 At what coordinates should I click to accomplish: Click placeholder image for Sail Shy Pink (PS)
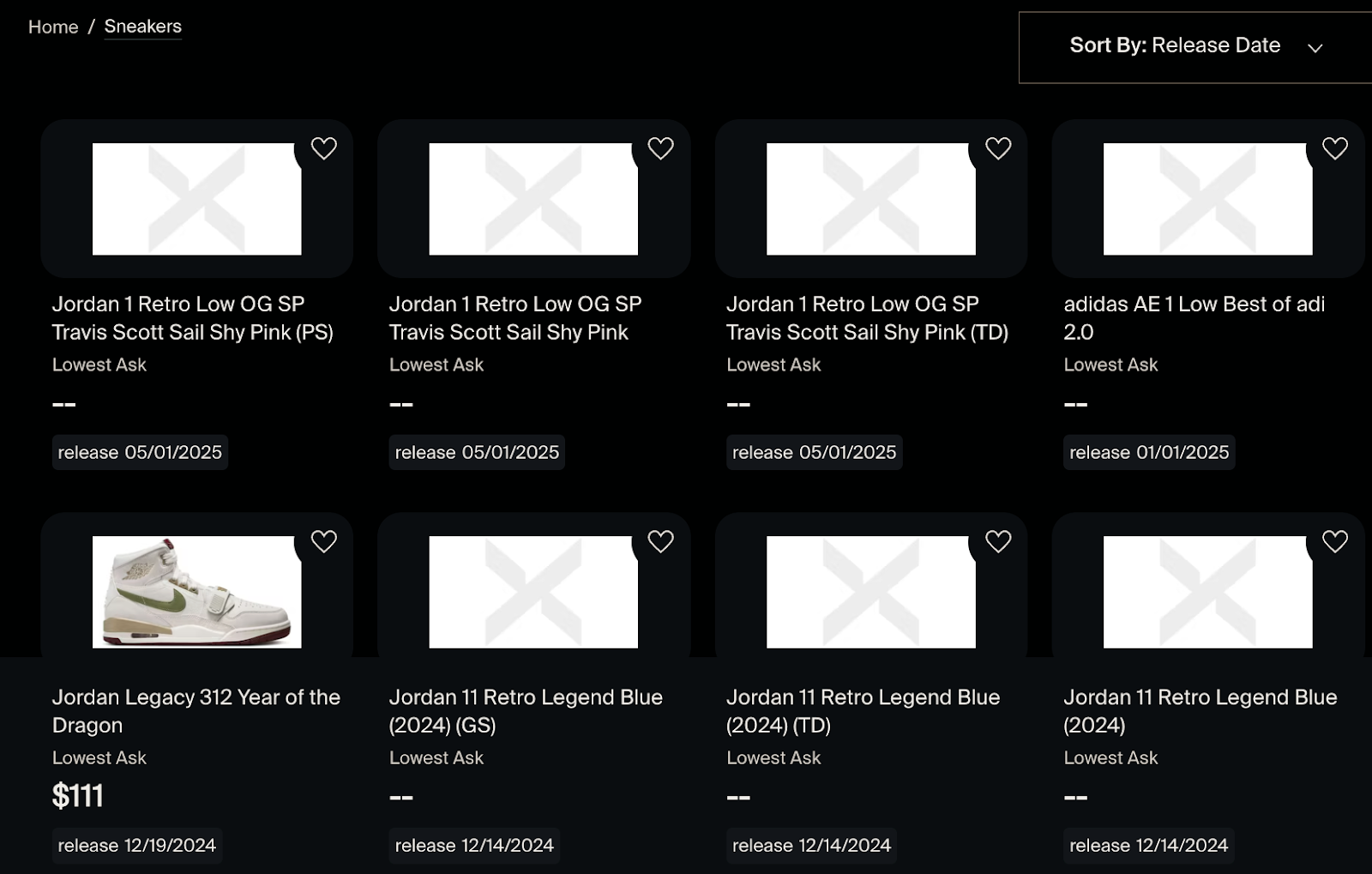197,199
